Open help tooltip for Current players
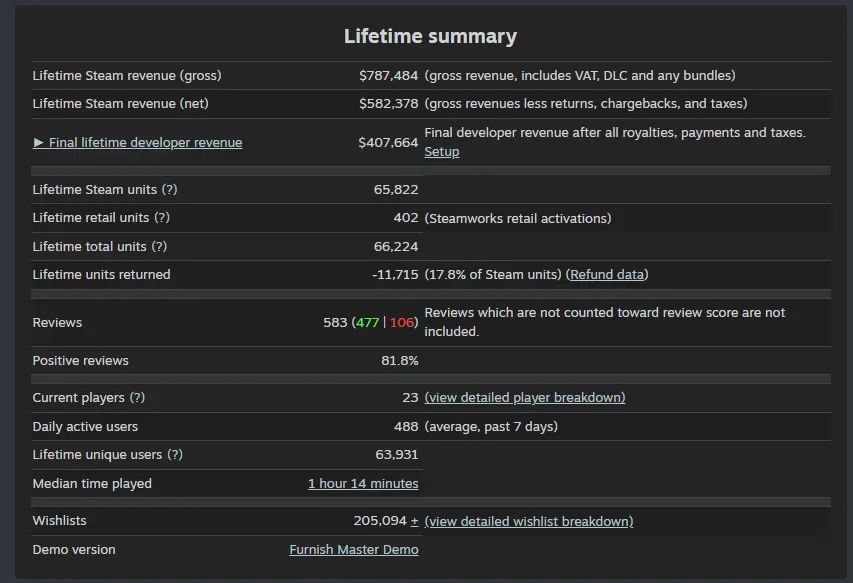 click(137, 397)
